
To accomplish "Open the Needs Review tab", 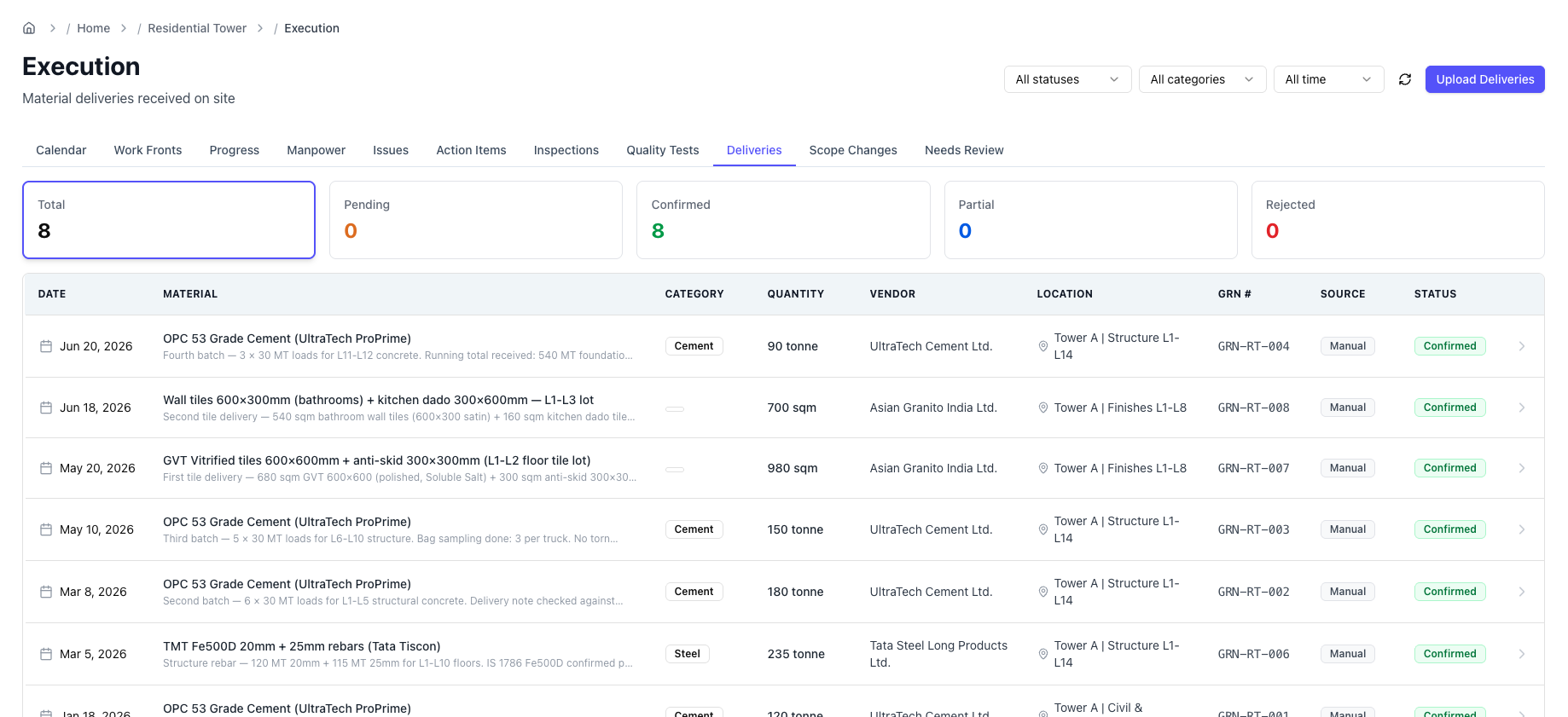I will (x=964, y=150).
